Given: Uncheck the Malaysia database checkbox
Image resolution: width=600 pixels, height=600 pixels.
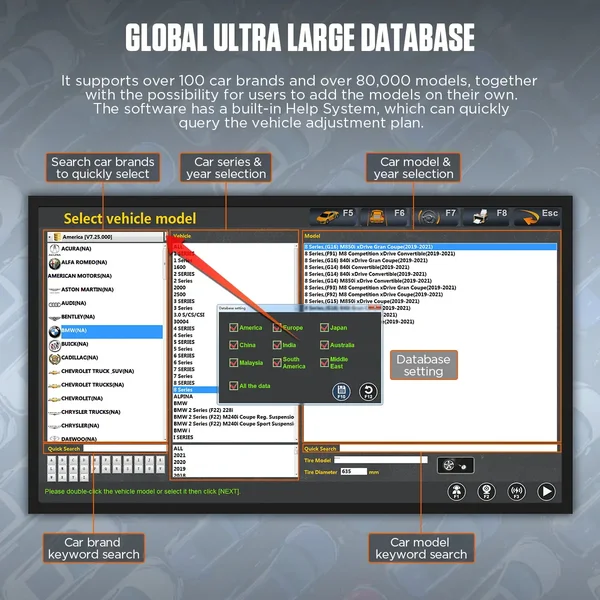Looking at the screenshot, I should pos(233,362).
